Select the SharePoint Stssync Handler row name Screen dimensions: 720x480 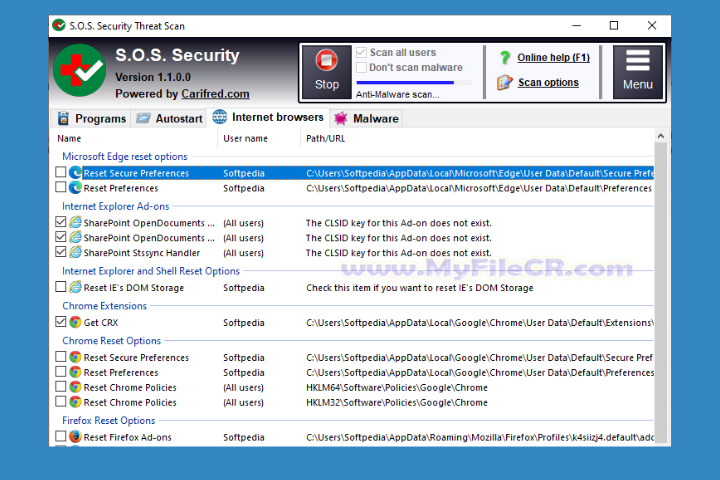coord(142,253)
